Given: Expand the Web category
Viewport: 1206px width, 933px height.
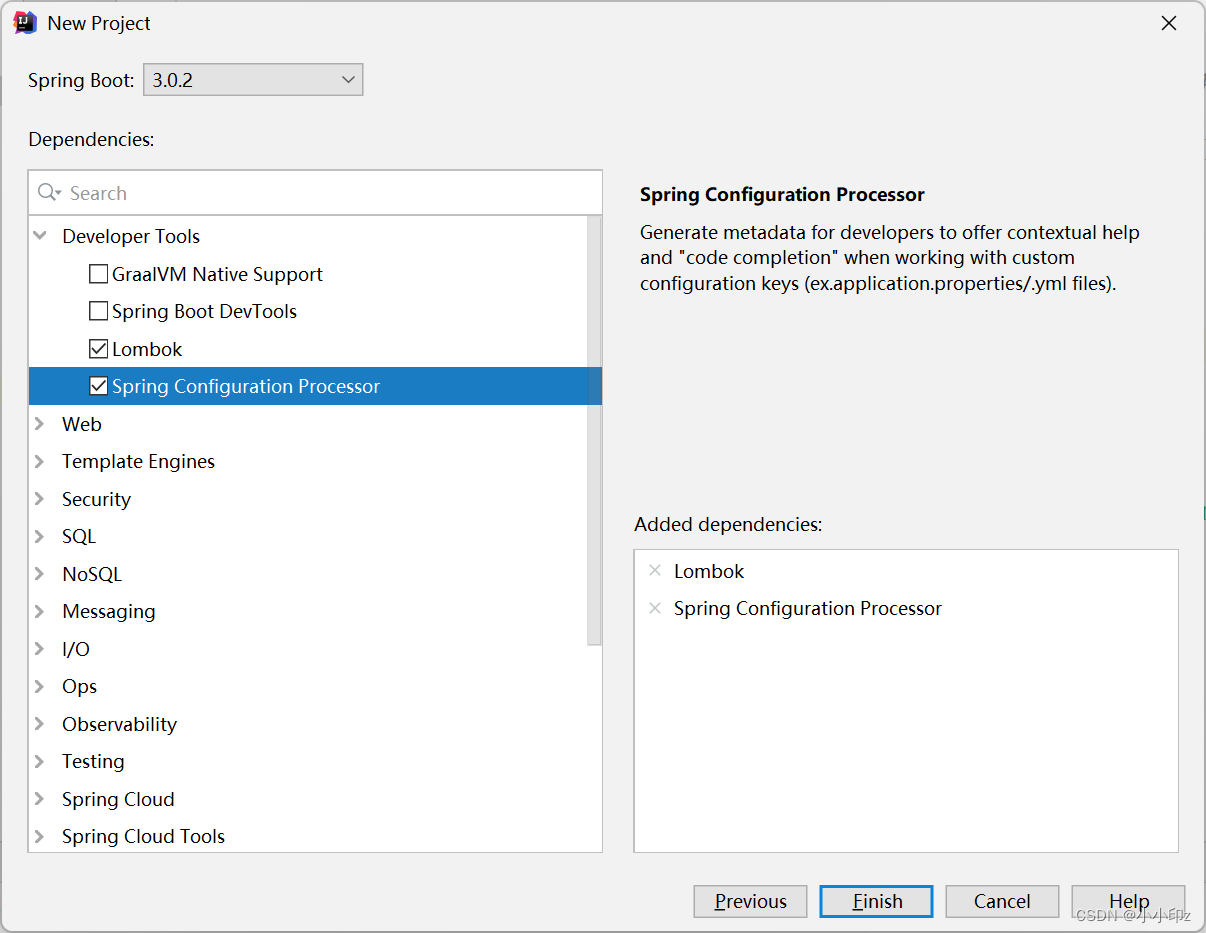Looking at the screenshot, I should (40, 424).
